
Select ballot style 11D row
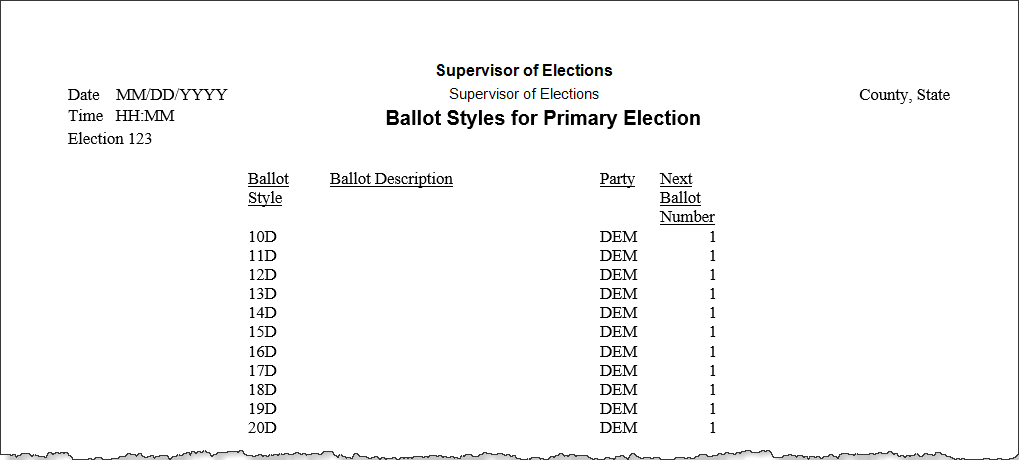[x=482, y=255]
